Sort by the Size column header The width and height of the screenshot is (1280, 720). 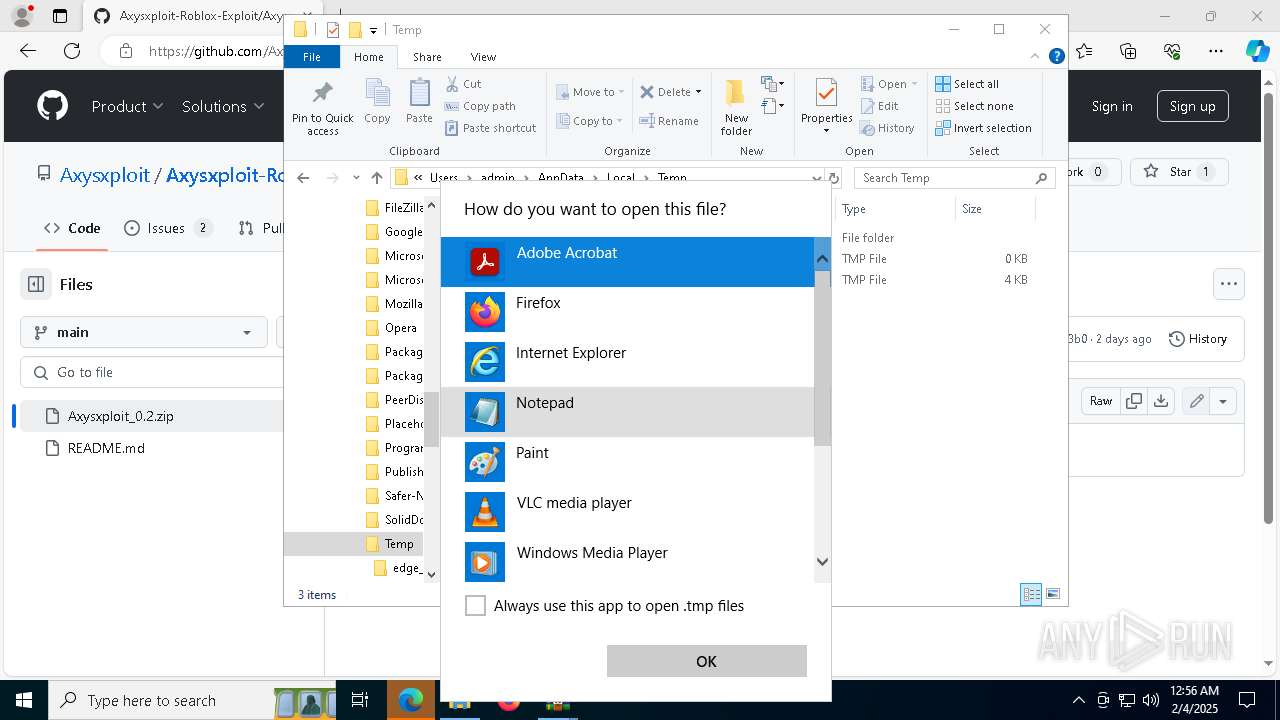(x=994, y=209)
